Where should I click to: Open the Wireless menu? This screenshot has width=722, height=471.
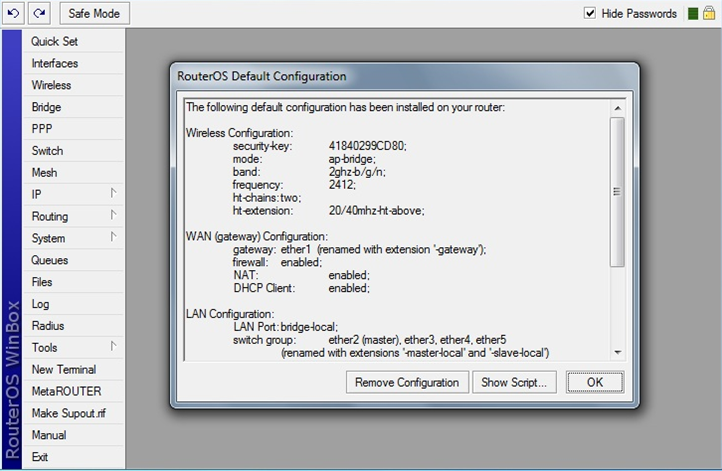pos(74,85)
